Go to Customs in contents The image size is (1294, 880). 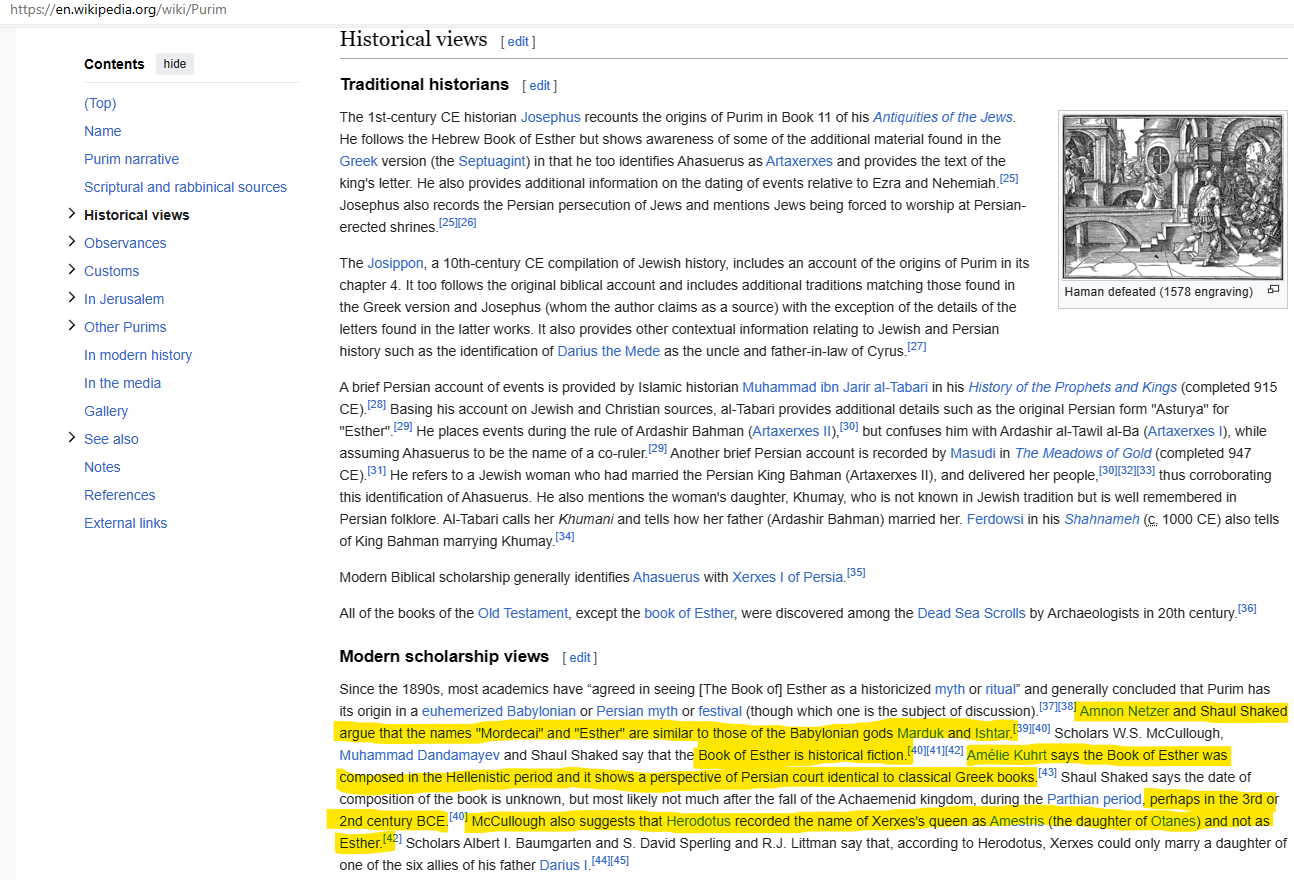point(112,271)
